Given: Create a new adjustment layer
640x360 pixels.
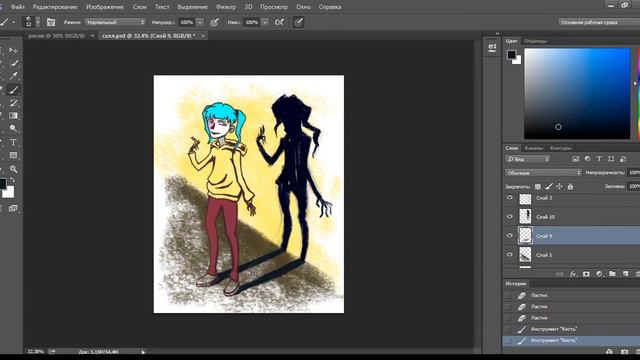Looking at the screenshot, I should 599,274.
